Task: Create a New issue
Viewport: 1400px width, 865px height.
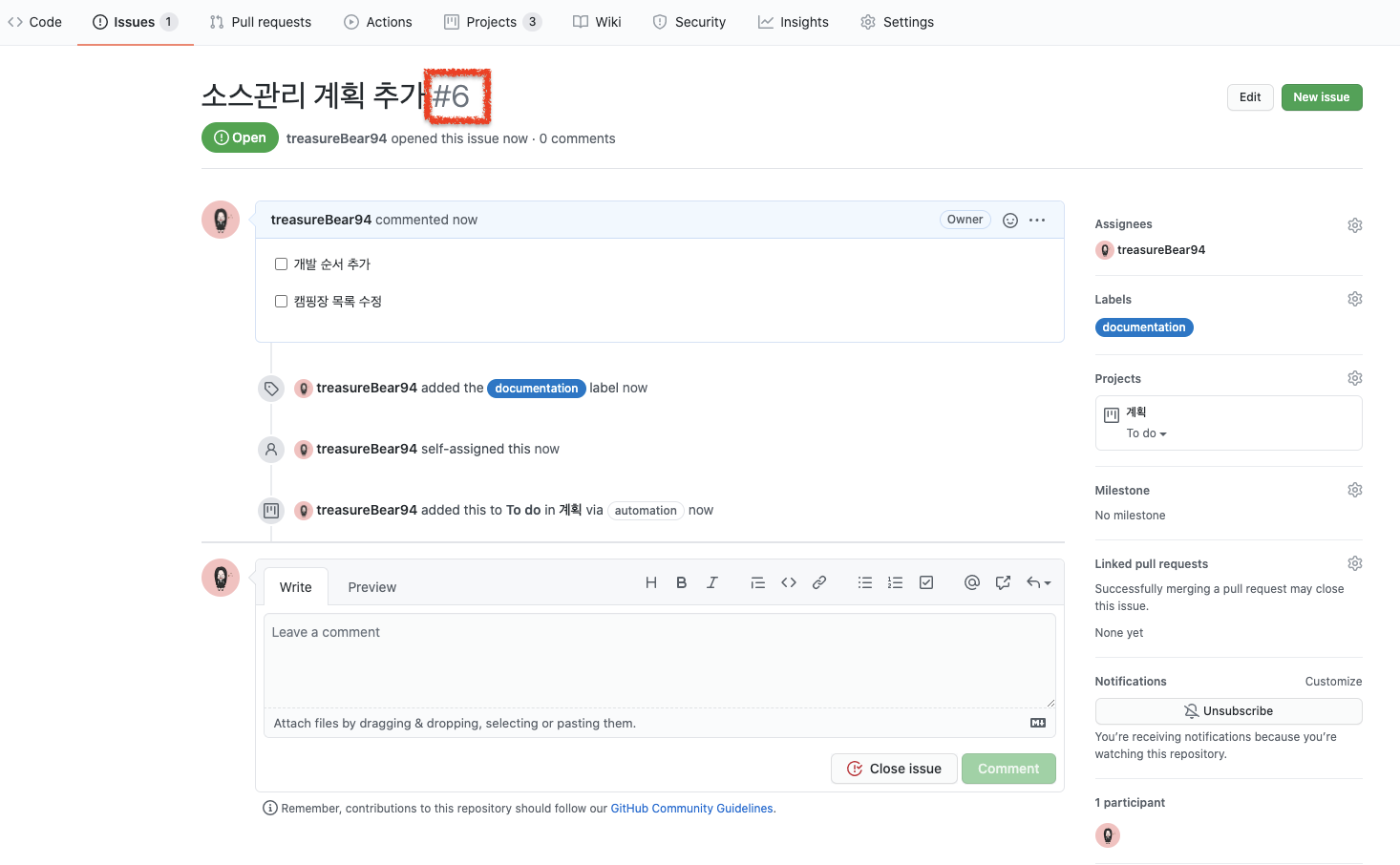Action: 1322,97
